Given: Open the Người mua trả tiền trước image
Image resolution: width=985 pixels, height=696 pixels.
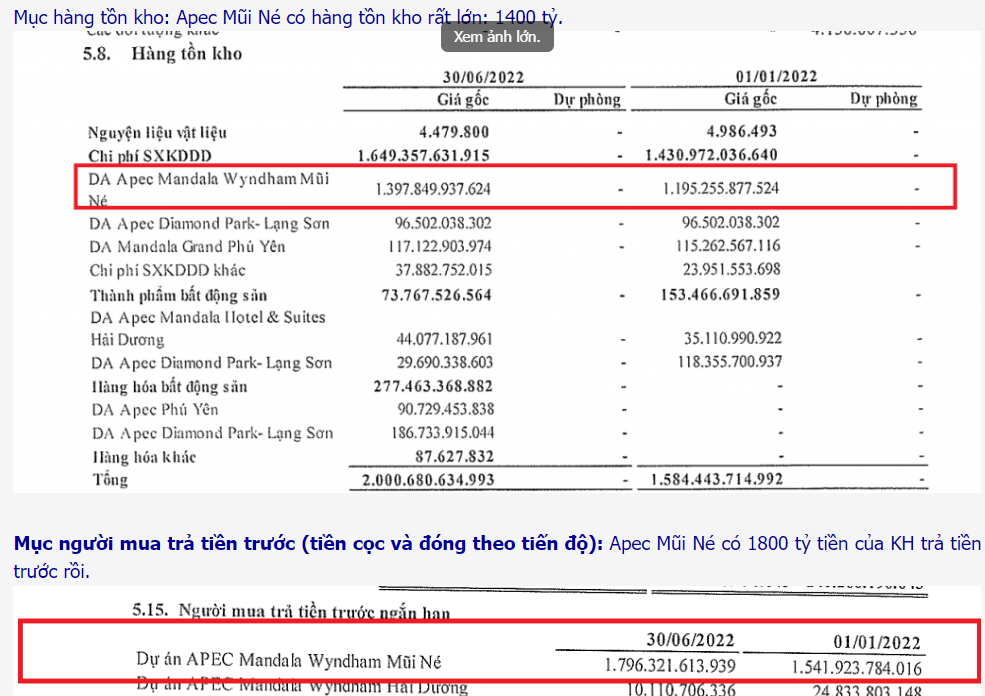Looking at the screenshot, I should (x=500, y=650).
